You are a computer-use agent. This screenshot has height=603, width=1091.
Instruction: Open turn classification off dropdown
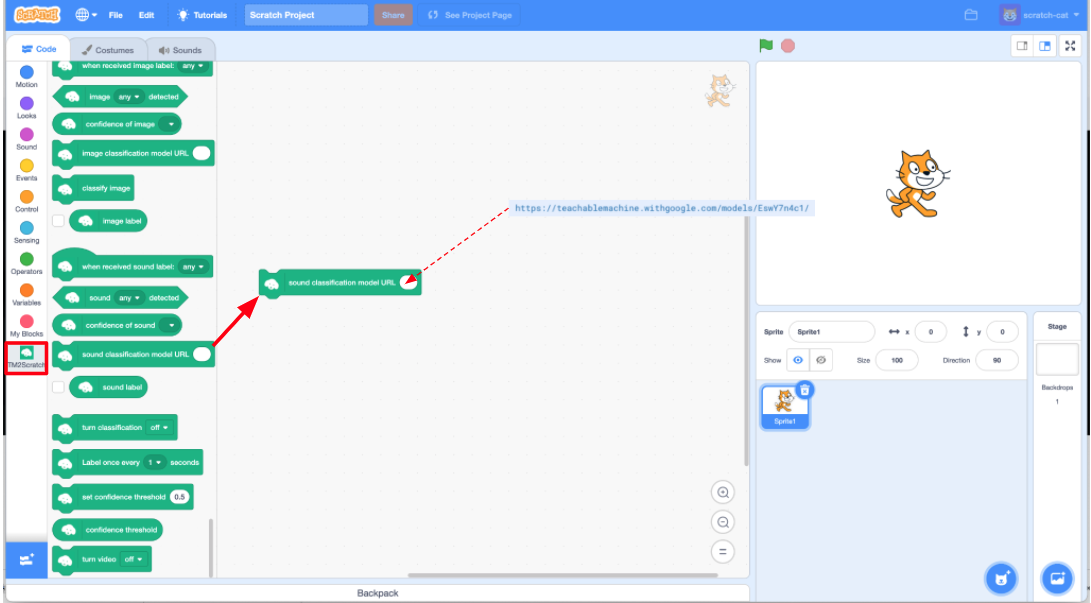[159, 428]
